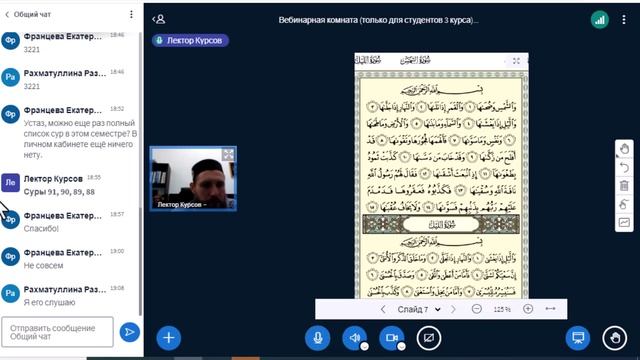Open the lecturer webcam thumbnail
The image size is (640, 360).
click(193, 179)
